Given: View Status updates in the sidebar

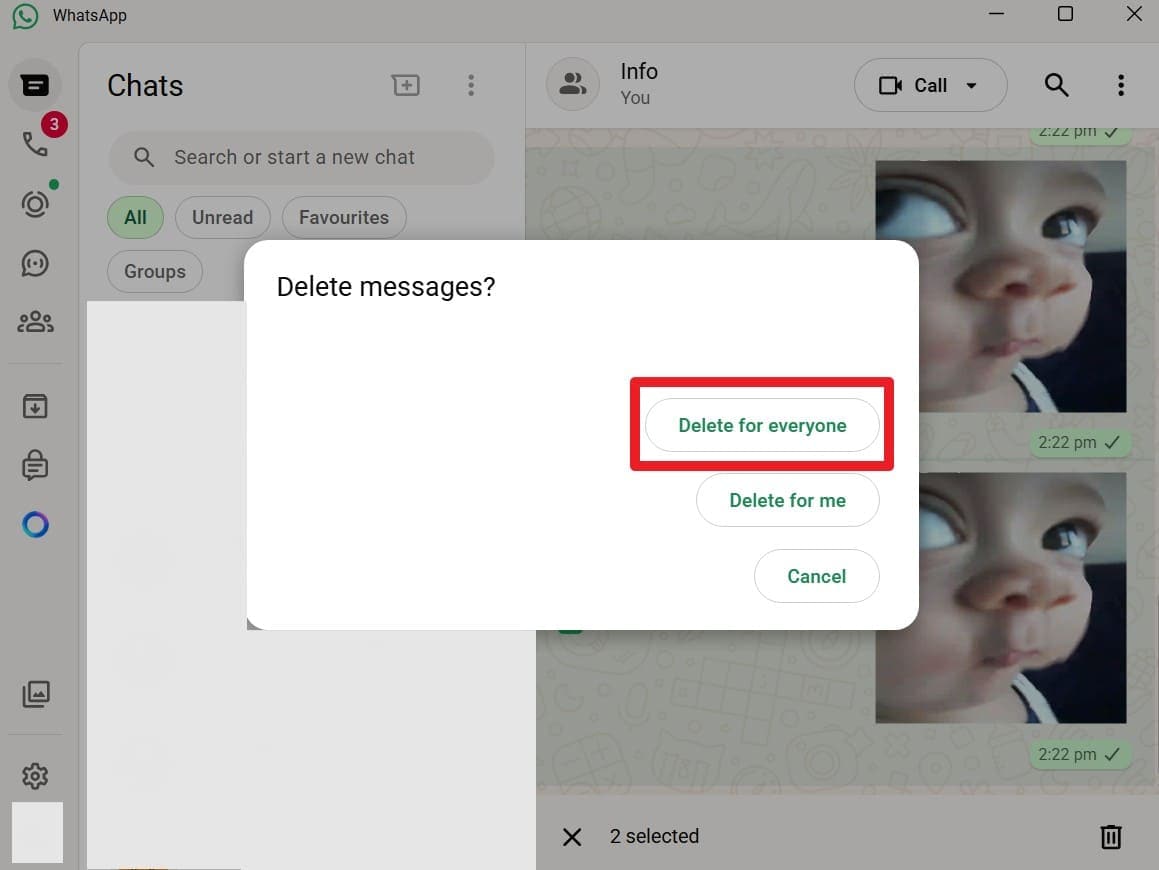Looking at the screenshot, I should (x=35, y=203).
